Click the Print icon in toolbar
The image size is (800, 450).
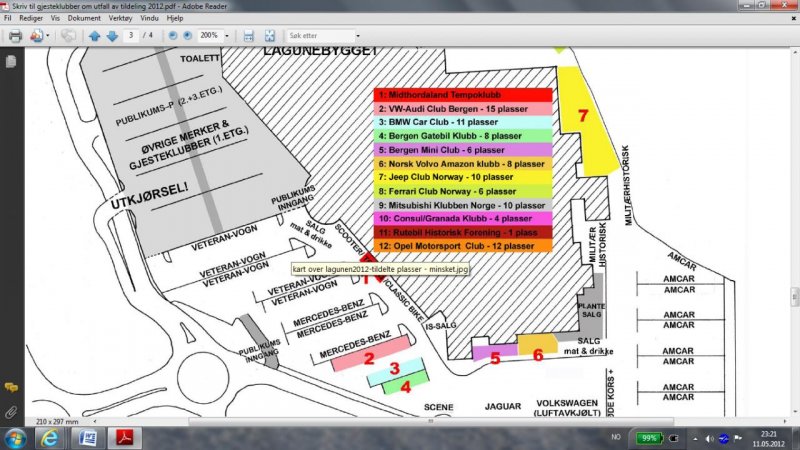15,36
